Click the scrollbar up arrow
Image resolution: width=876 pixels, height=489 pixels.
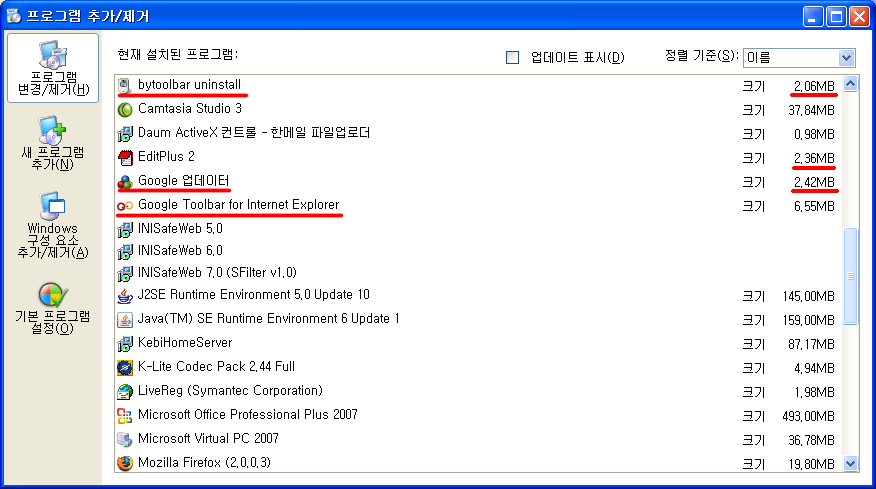[850, 84]
